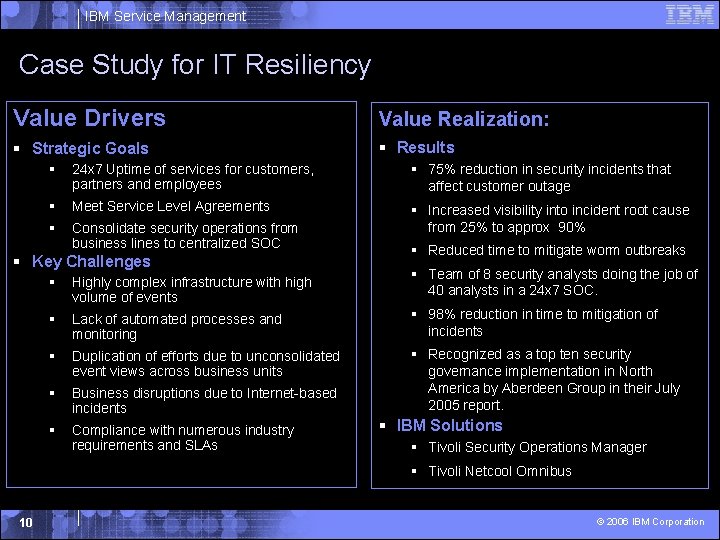The image size is (720, 540).
Task: Click 'Recognized as a top ten security' bullet
Action: pyautogui.click(x=554, y=380)
